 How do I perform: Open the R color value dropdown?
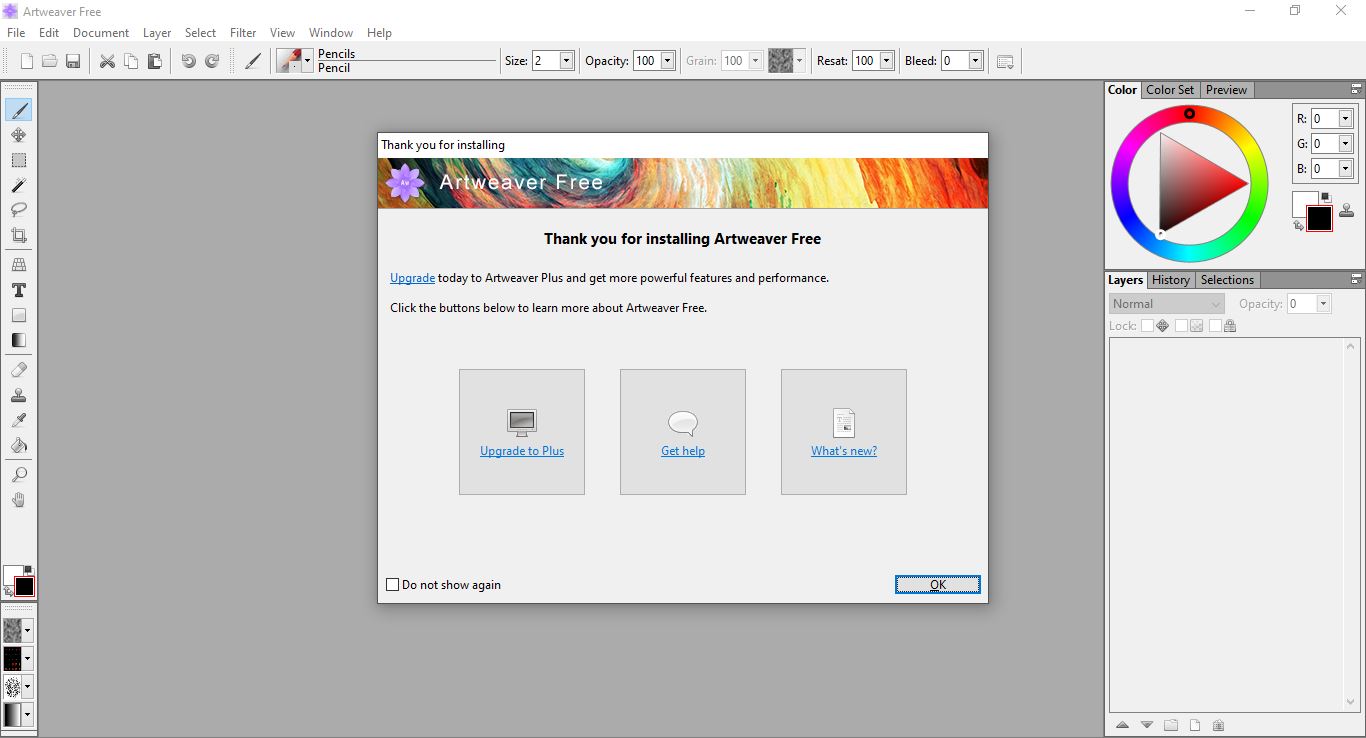point(1345,118)
